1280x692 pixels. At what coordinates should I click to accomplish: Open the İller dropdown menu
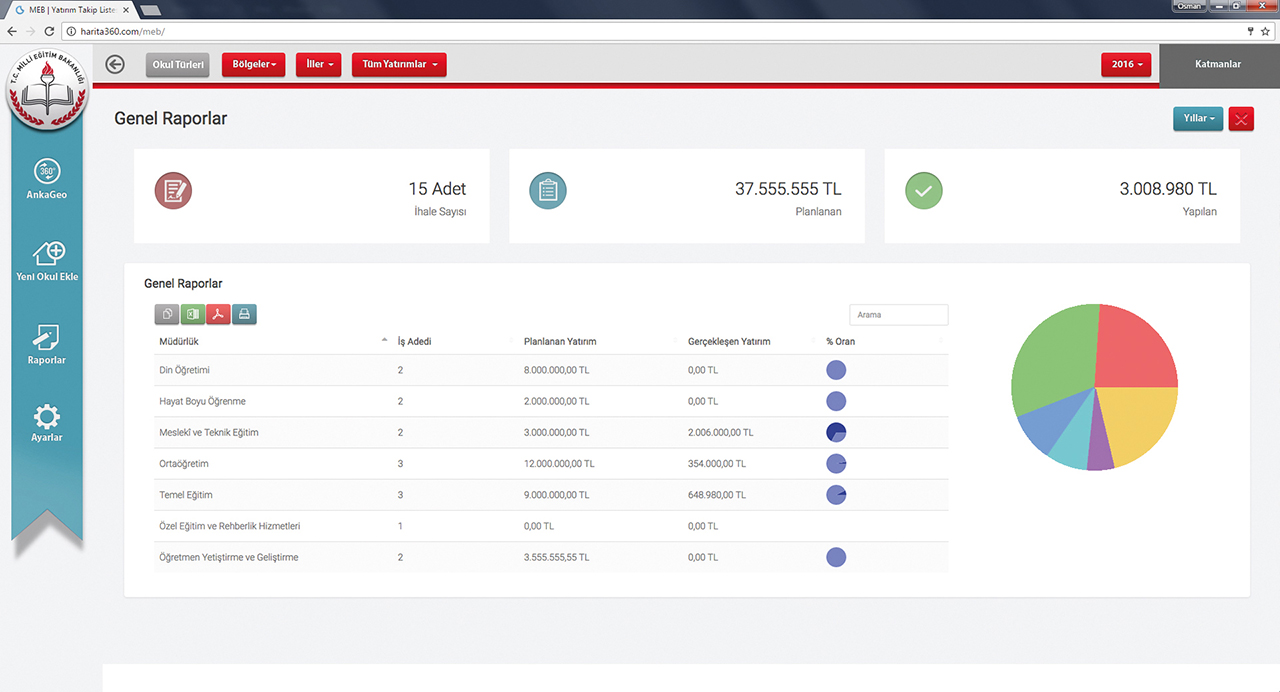[319, 65]
